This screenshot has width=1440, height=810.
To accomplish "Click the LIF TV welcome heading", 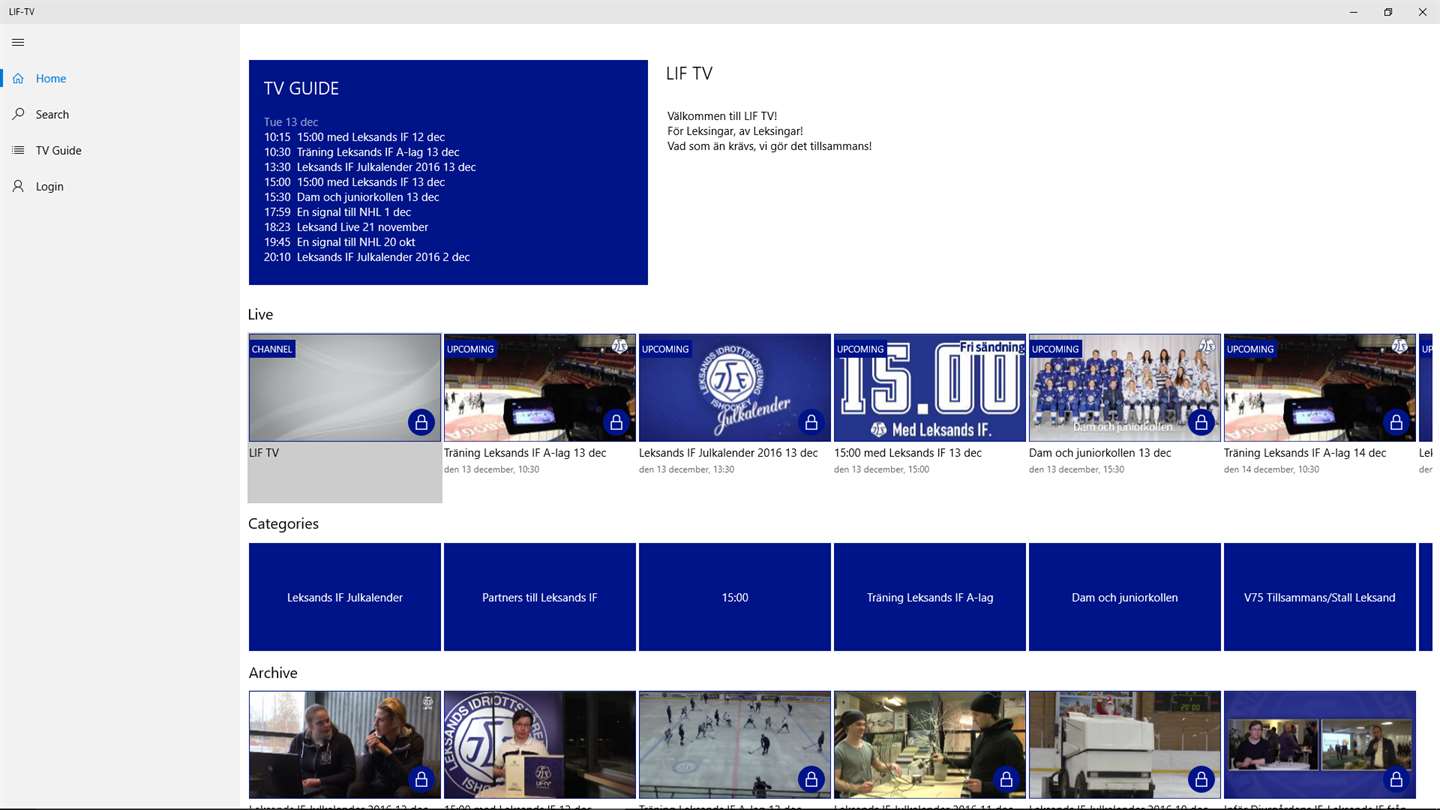I will coord(689,73).
